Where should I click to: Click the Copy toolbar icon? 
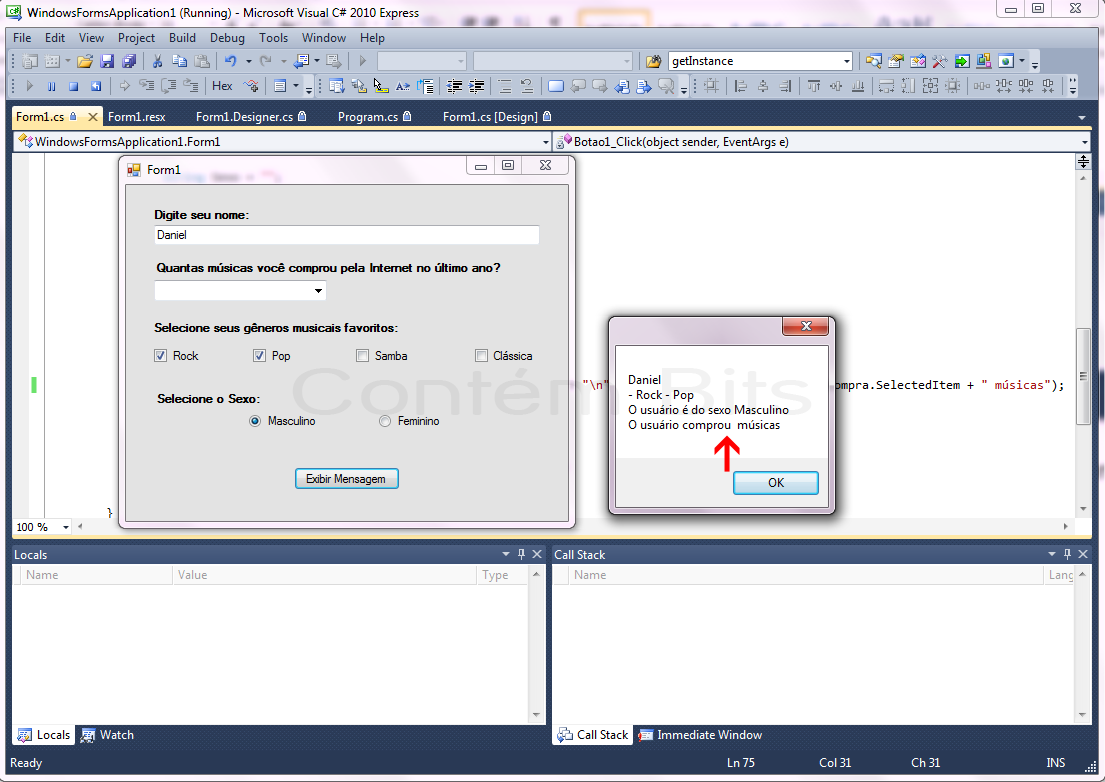tap(180, 61)
